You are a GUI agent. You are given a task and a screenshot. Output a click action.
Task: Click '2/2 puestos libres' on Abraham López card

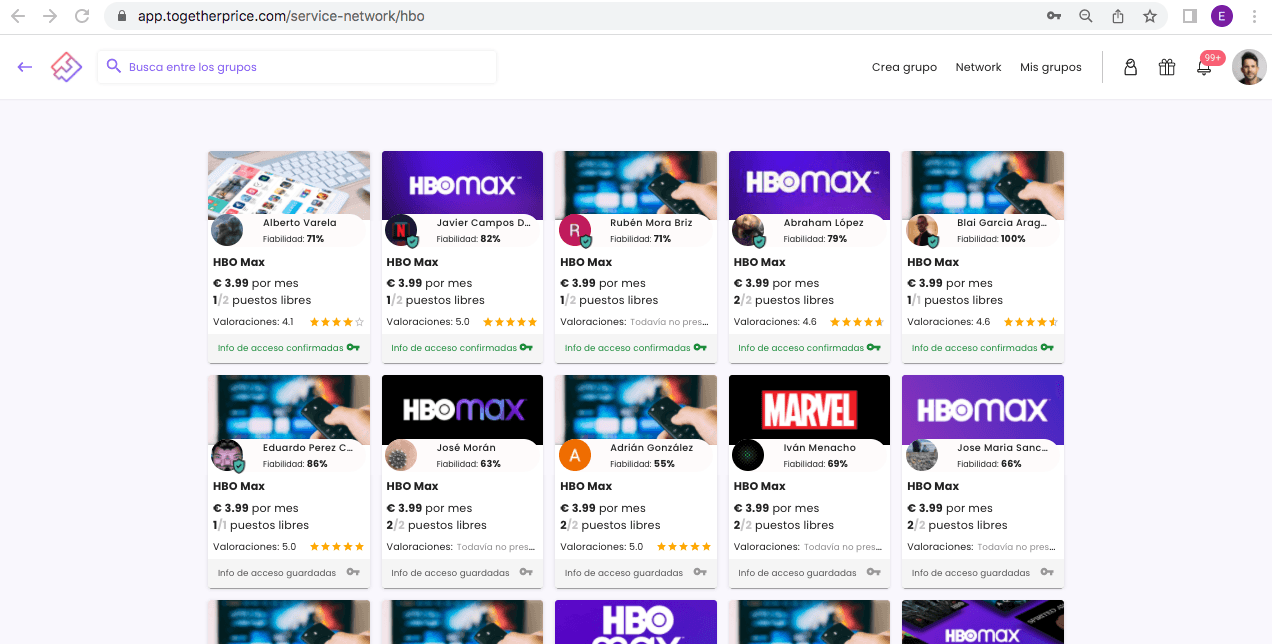pos(783,300)
